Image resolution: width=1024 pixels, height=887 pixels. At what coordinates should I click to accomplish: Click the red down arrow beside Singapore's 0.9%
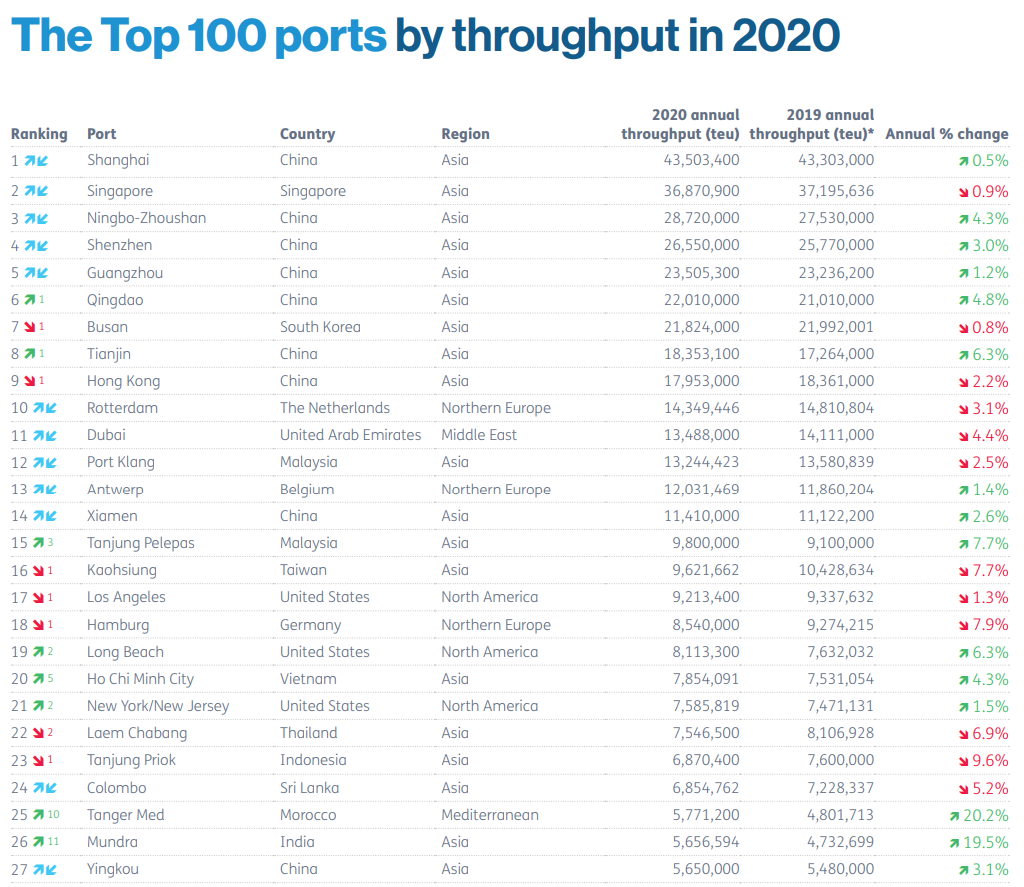tap(963, 190)
